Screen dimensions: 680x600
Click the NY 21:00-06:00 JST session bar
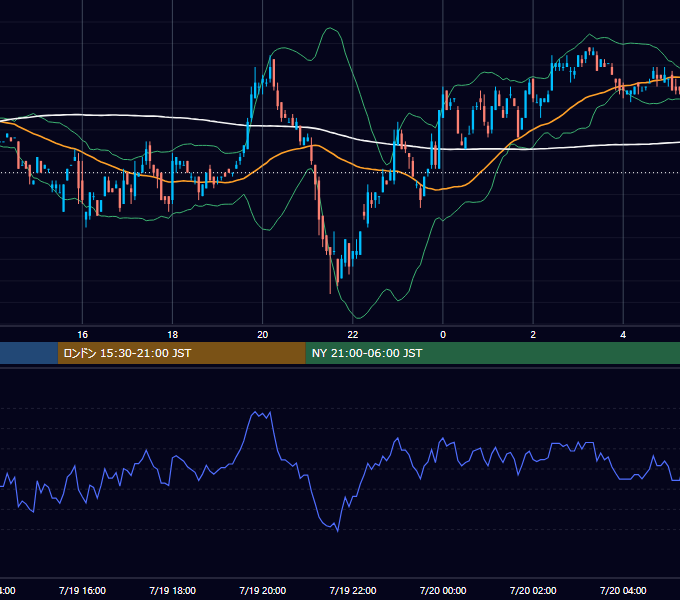[x=493, y=353]
